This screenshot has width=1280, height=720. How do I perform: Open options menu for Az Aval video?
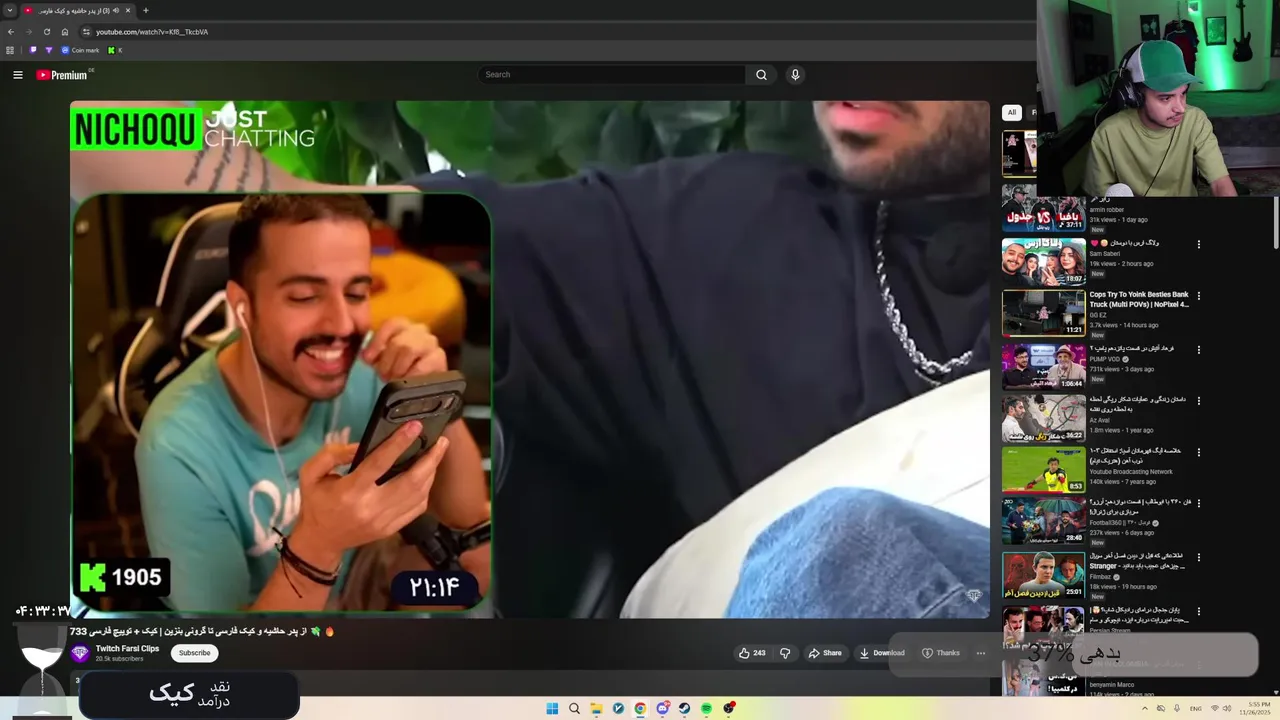click(x=1198, y=400)
